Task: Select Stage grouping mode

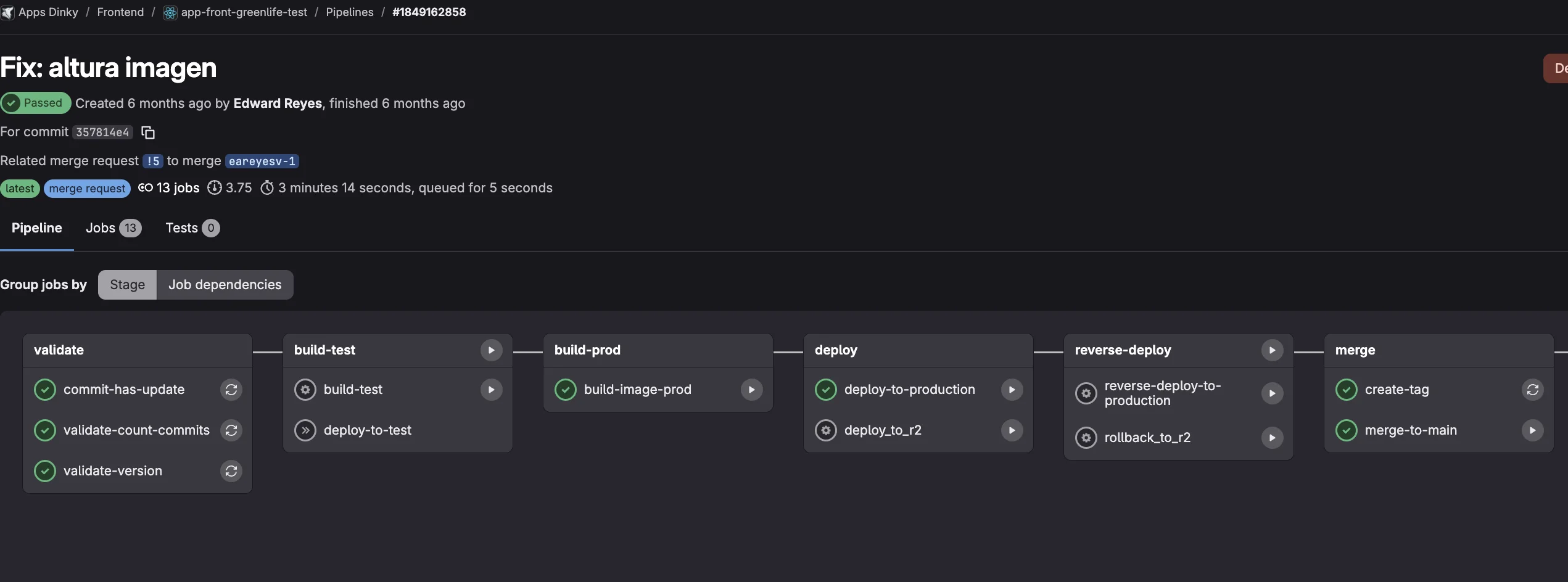Action: [x=127, y=284]
